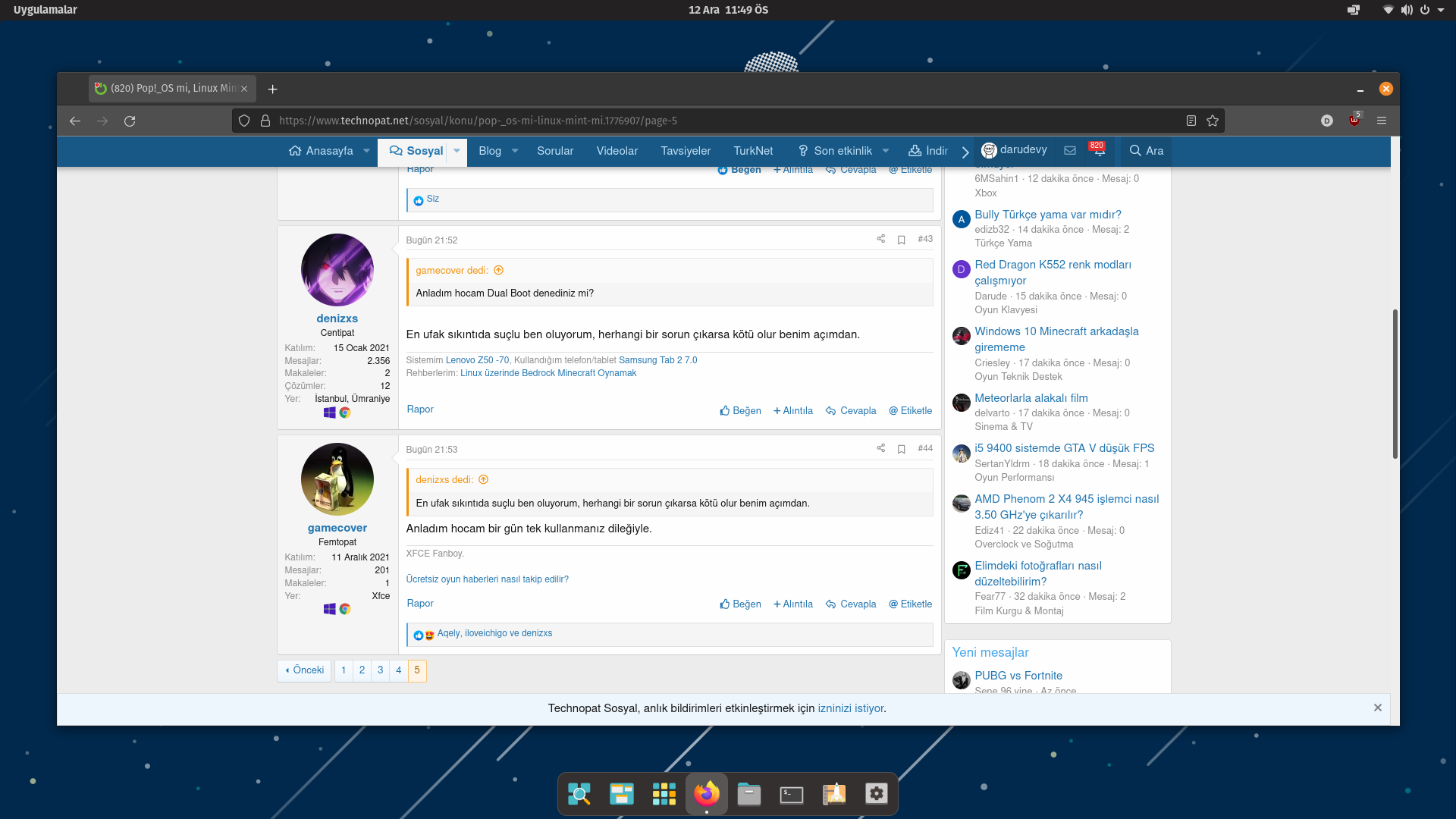Go to page 3 in pagination

[381, 670]
